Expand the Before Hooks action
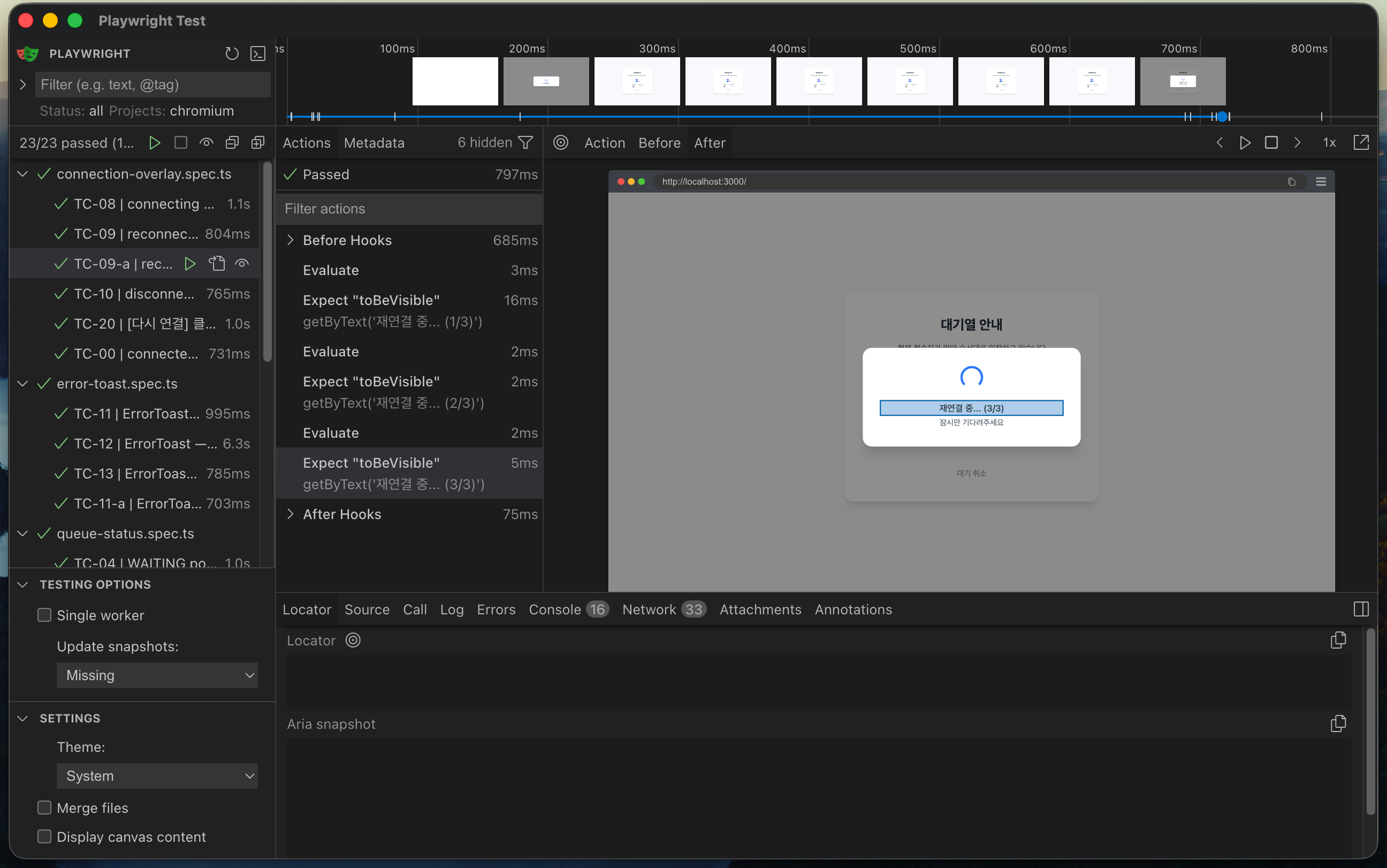Screen dimensions: 1387x868 click(x=291, y=240)
